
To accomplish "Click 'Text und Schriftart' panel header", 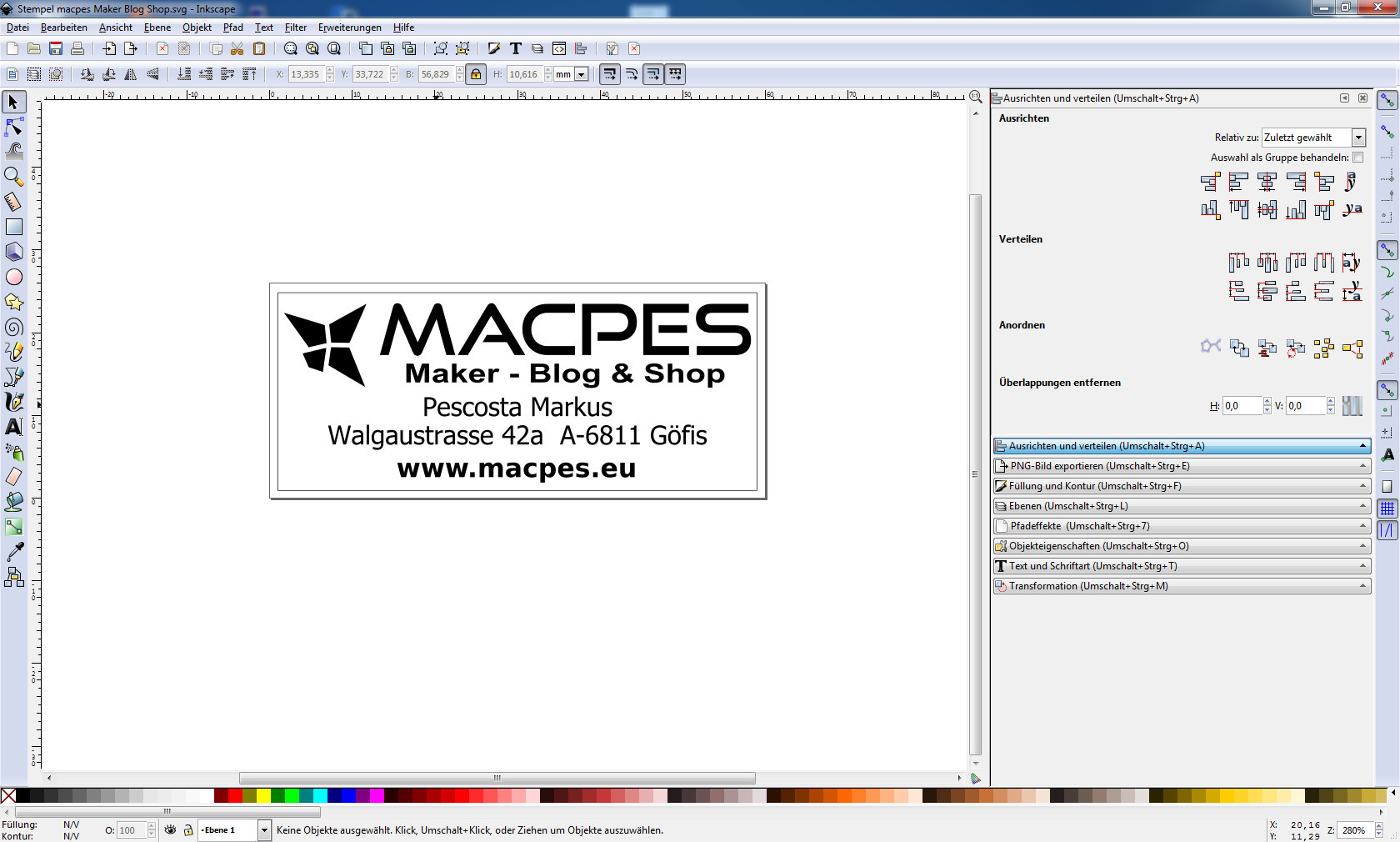I will 1182,566.
